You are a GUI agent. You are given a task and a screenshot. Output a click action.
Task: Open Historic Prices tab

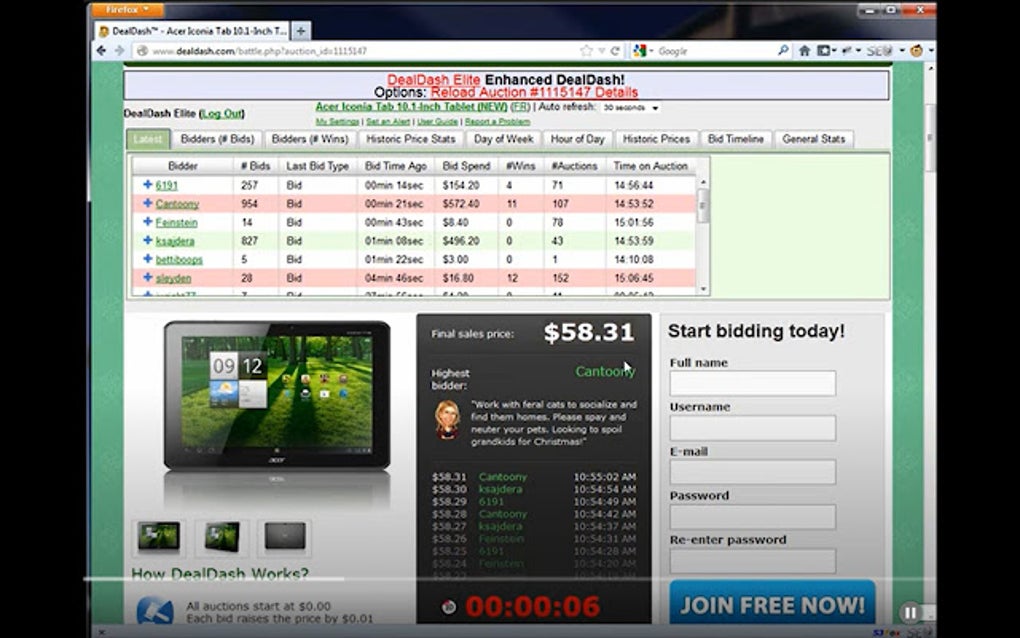(656, 139)
